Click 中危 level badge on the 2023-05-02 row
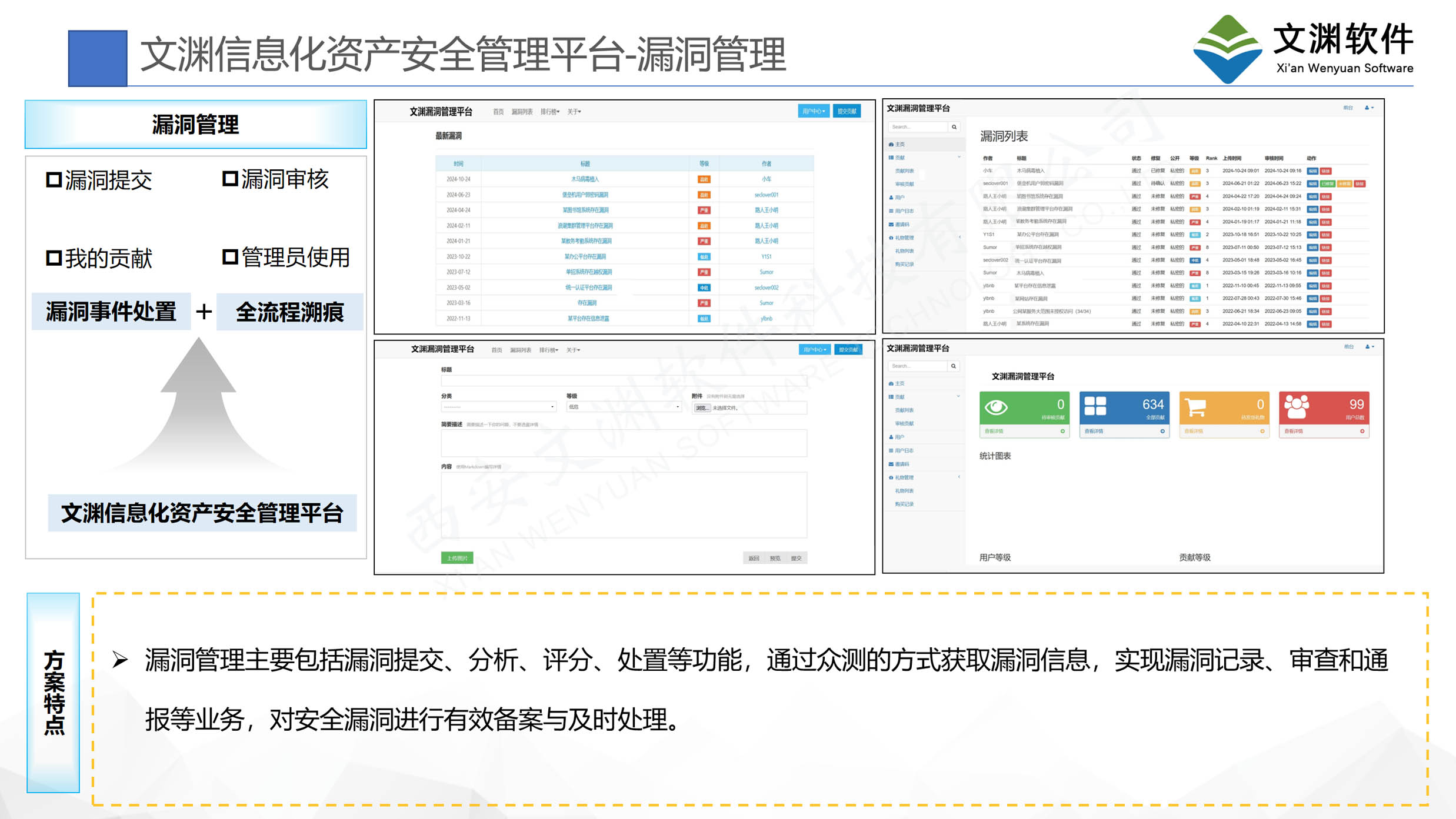 704,288
